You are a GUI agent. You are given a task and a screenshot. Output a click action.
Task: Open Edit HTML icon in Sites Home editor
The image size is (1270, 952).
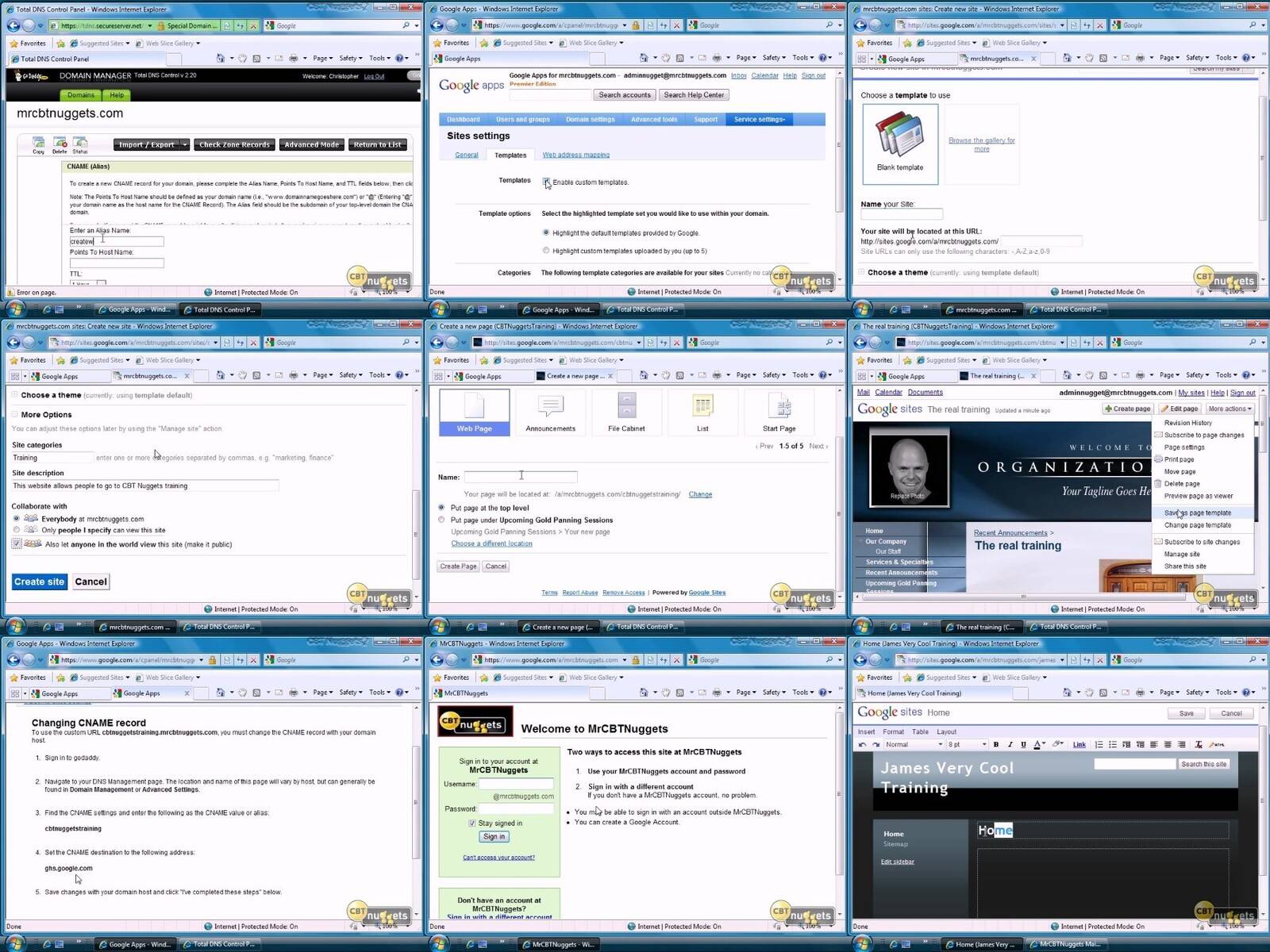1217,744
